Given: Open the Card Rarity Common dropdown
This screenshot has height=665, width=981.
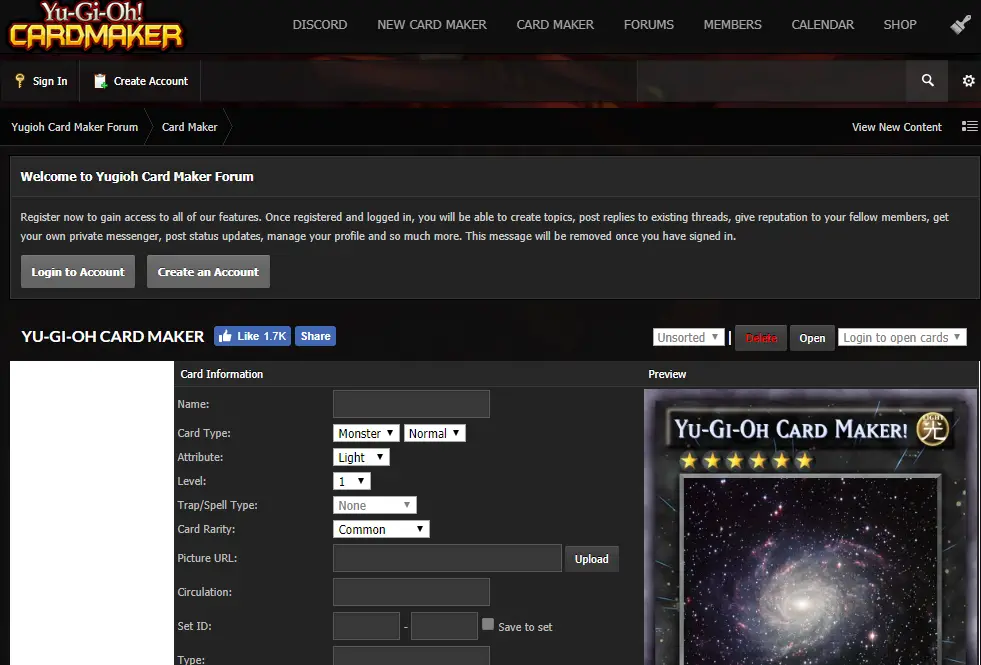Looking at the screenshot, I should click(x=381, y=529).
